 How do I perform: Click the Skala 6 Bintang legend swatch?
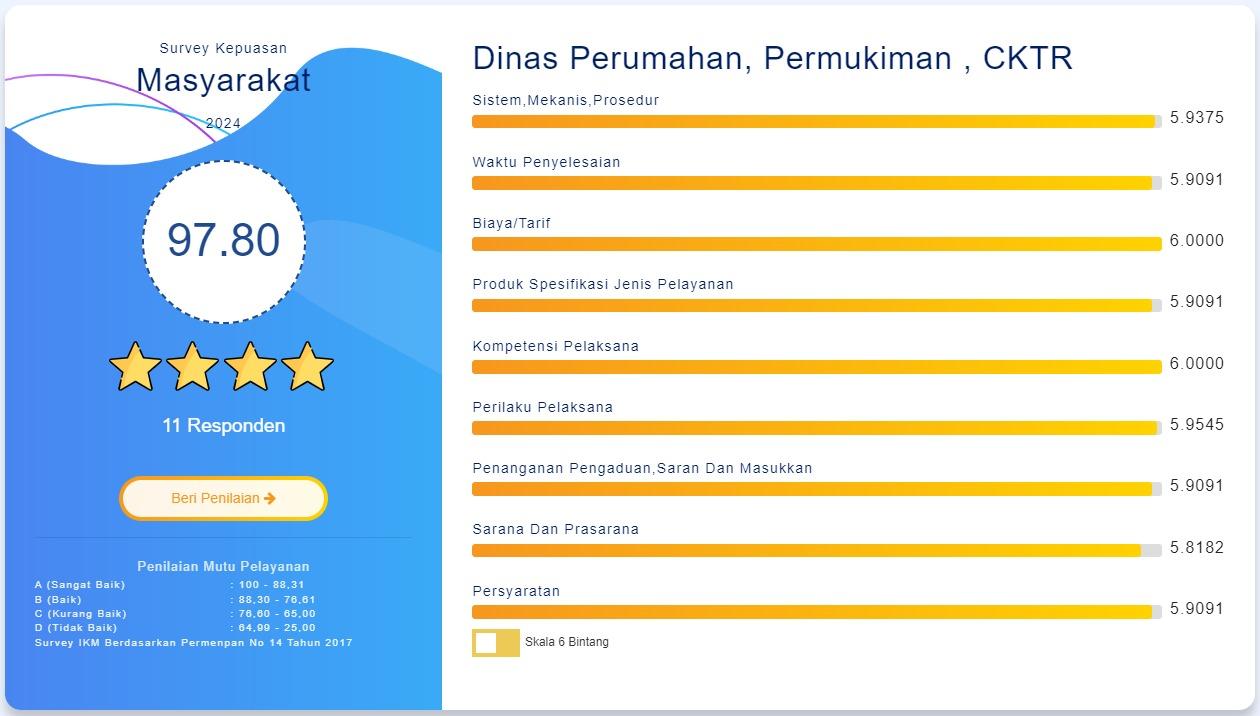tap(495, 643)
